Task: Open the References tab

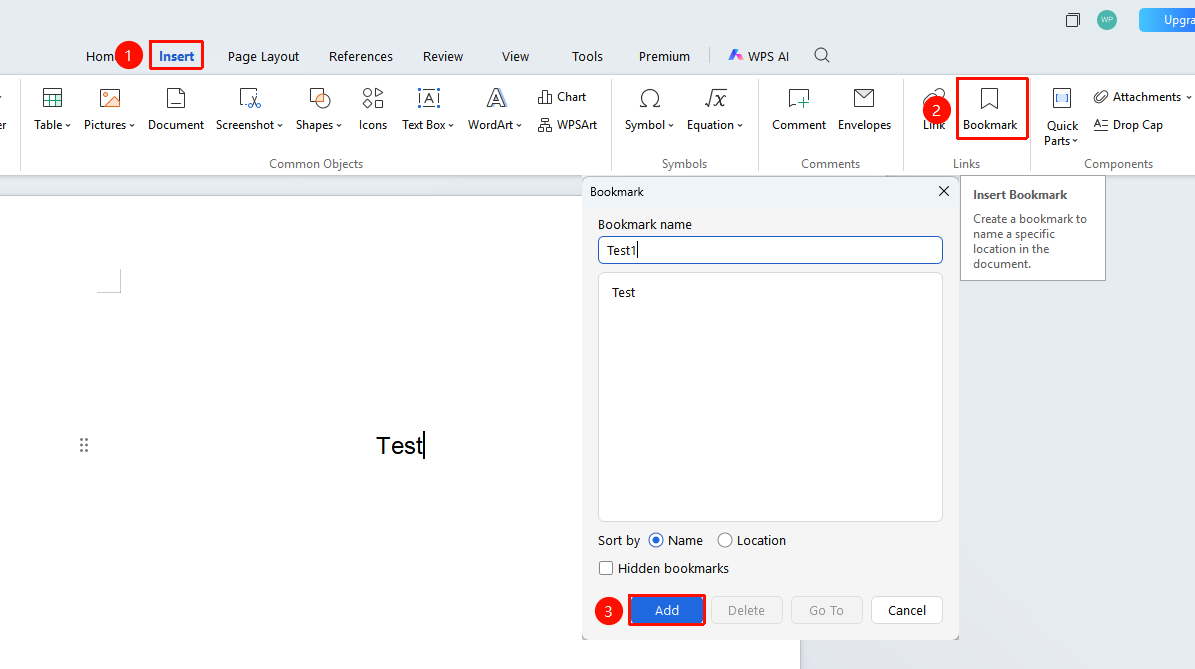Action: click(360, 56)
